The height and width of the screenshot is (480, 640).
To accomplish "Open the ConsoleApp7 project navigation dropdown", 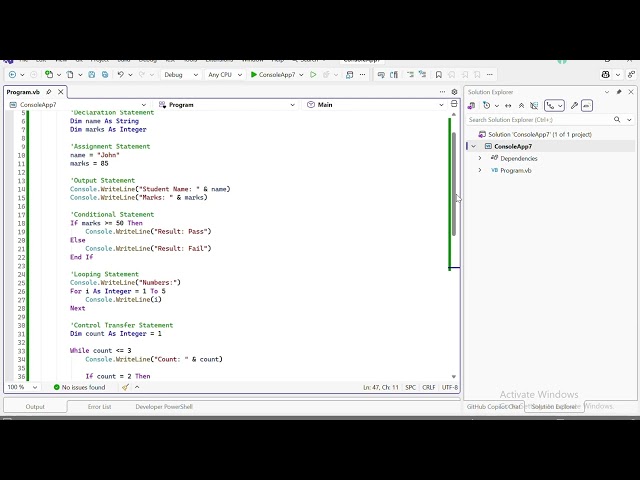I will click(x=78, y=105).
